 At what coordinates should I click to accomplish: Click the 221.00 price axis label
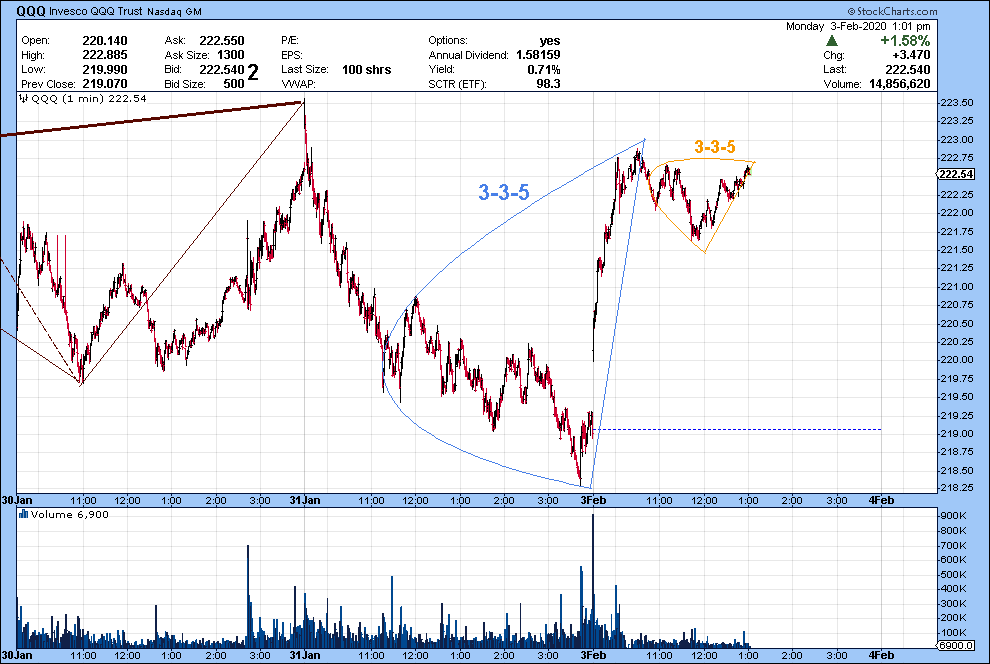click(x=957, y=287)
